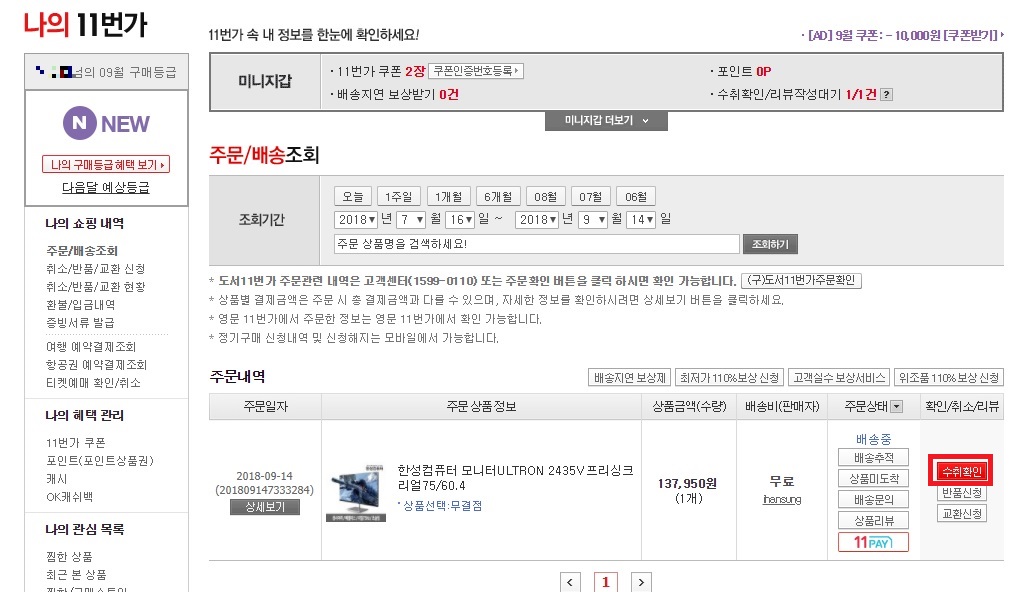Select the 오늘 period button
Viewport: 1010px width, 592px height.
coord(352,196)
